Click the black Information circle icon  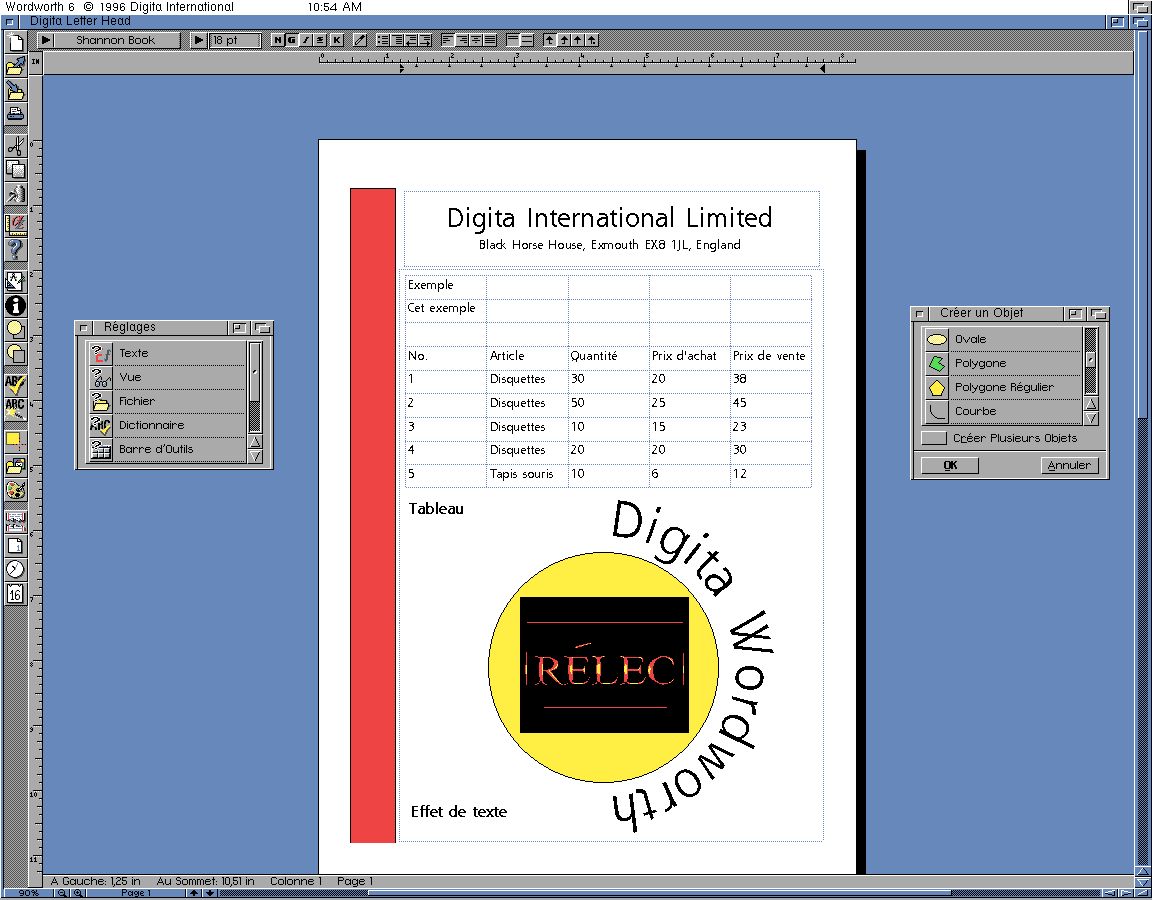(x=15, y=306)
